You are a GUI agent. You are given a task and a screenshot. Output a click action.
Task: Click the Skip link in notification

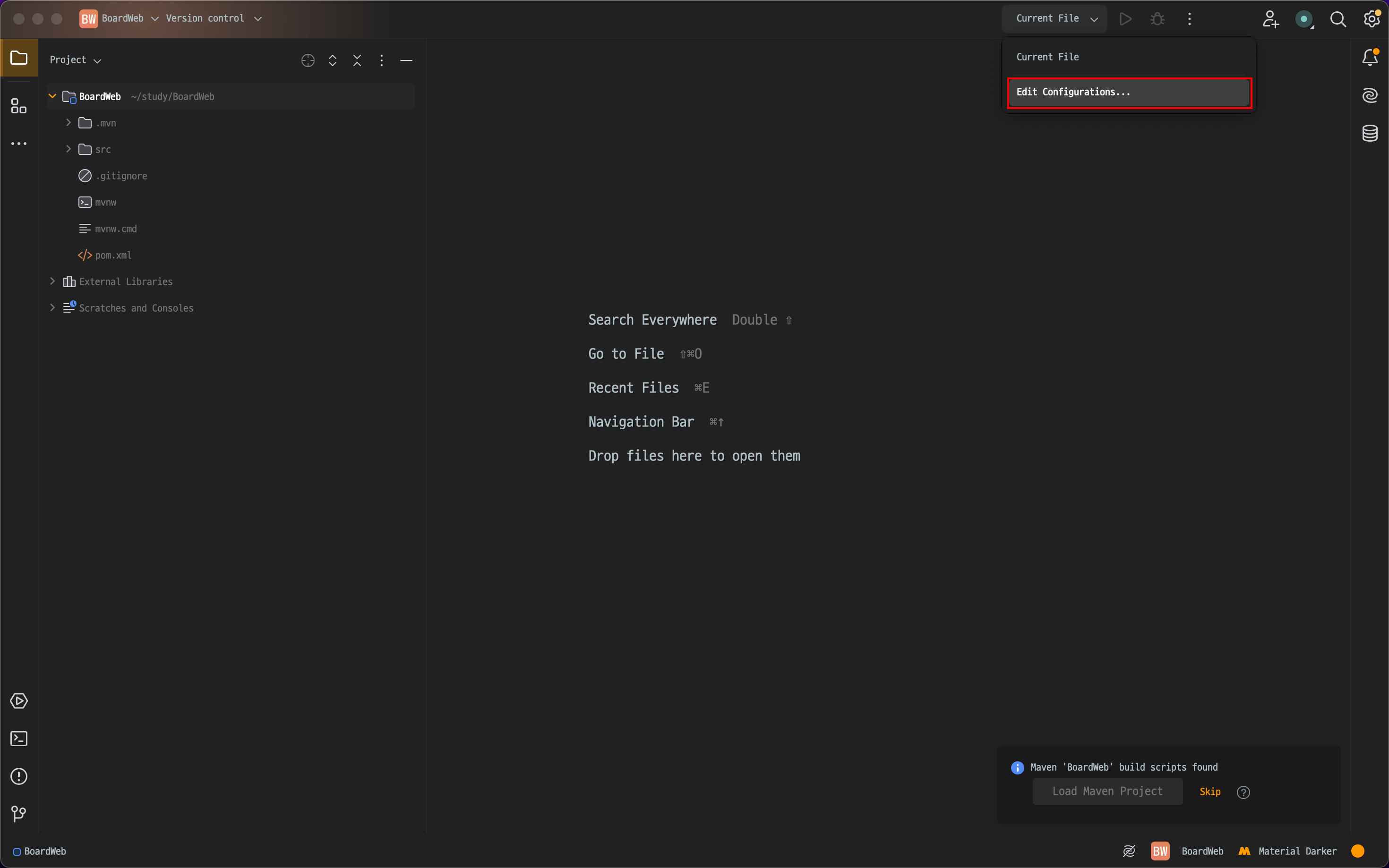coord(1210,791)
